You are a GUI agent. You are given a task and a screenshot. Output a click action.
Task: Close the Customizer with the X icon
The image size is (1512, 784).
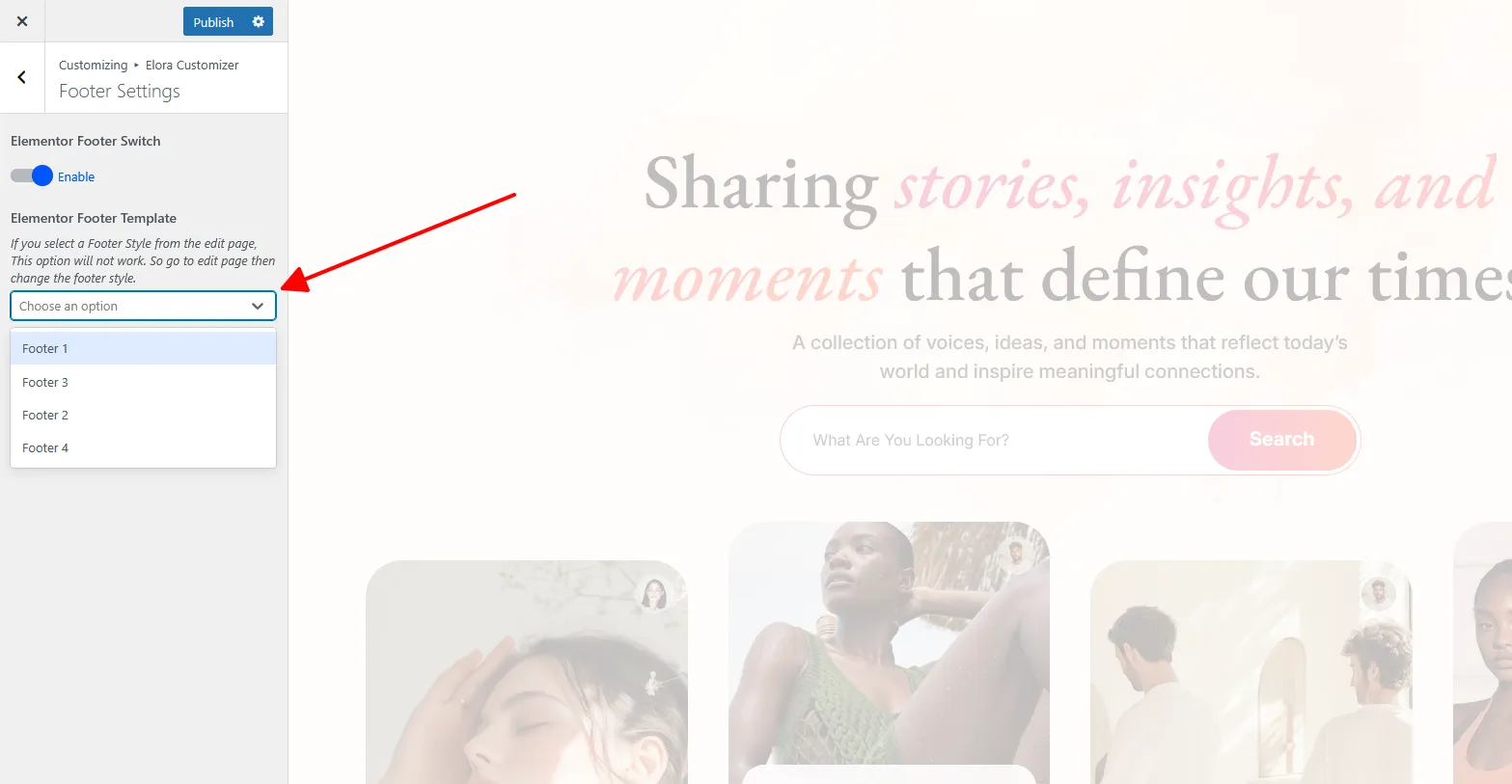point(22,21)
